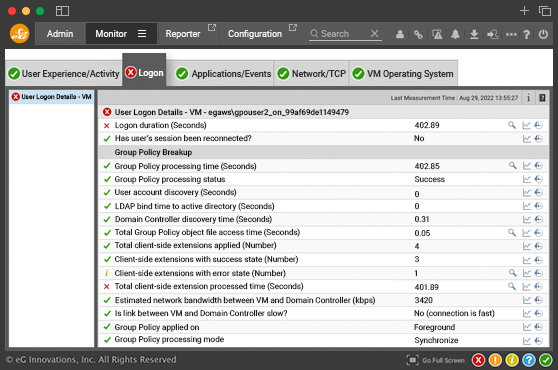Click the power/logout icon
The height and width of the screenshot is (370, 558).
(543, 35)
